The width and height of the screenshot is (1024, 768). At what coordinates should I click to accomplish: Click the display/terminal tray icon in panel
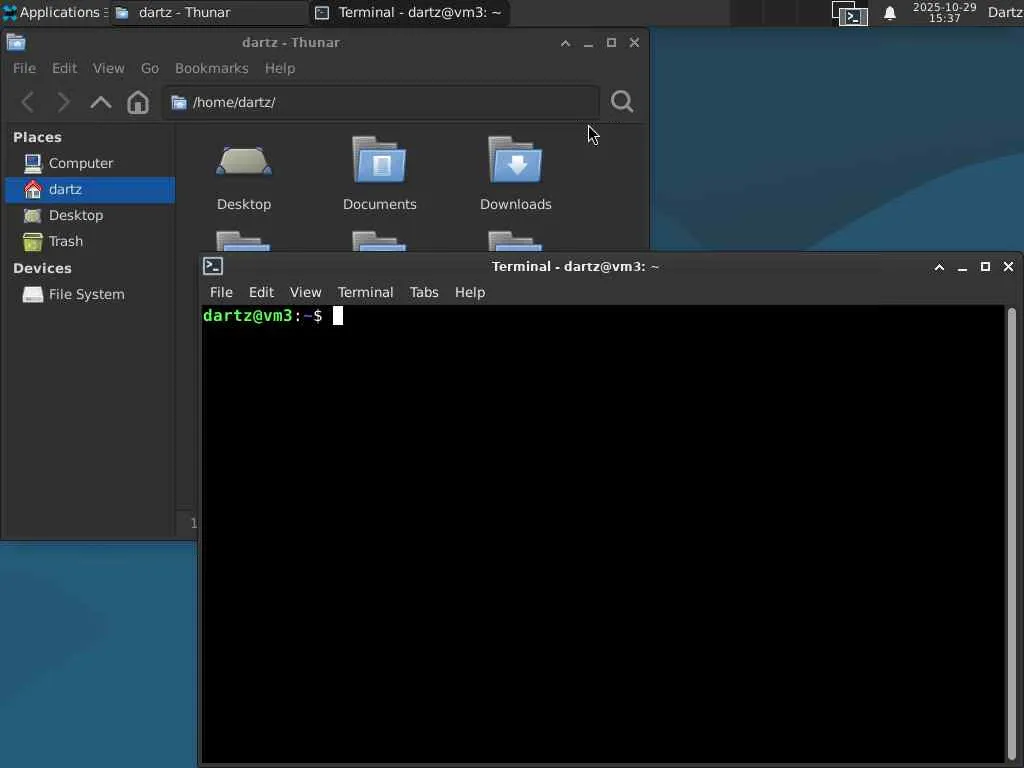tap(850, 13)
